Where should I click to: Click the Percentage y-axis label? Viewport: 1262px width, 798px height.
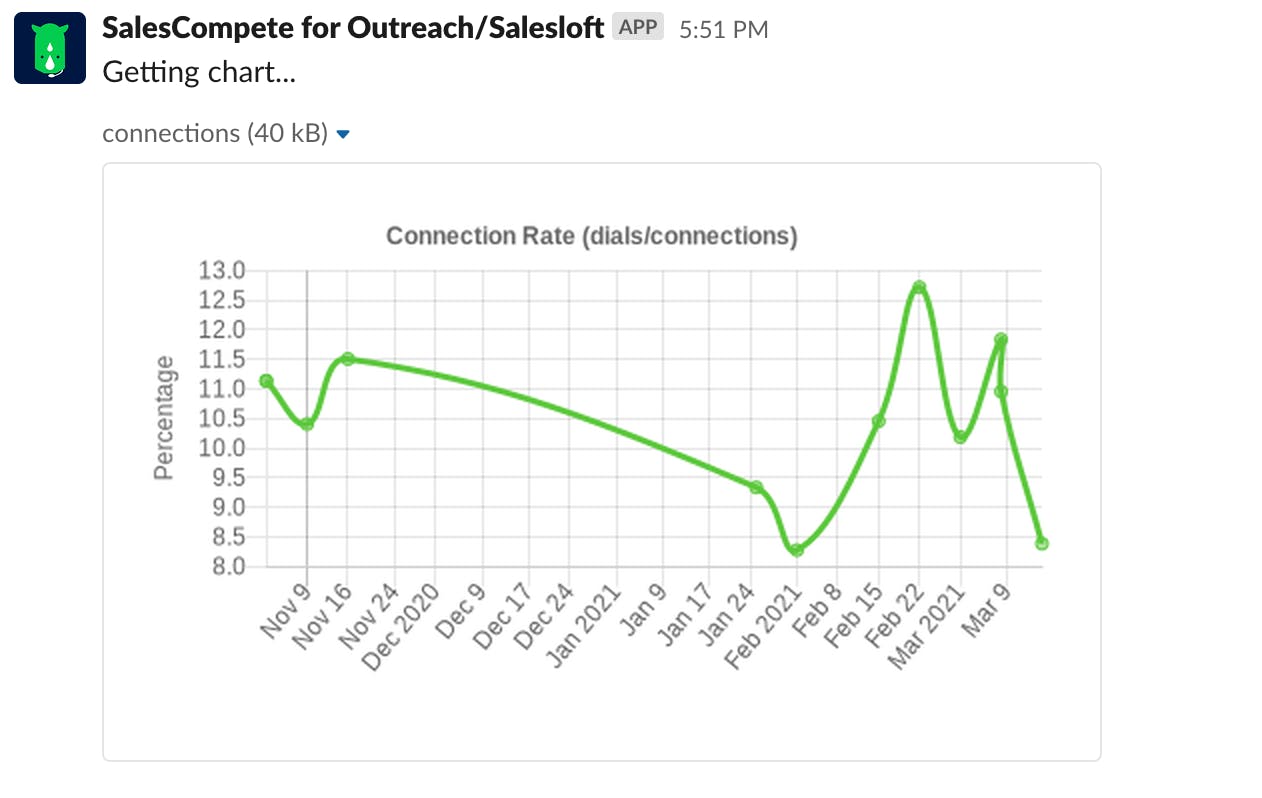[164, 418]
